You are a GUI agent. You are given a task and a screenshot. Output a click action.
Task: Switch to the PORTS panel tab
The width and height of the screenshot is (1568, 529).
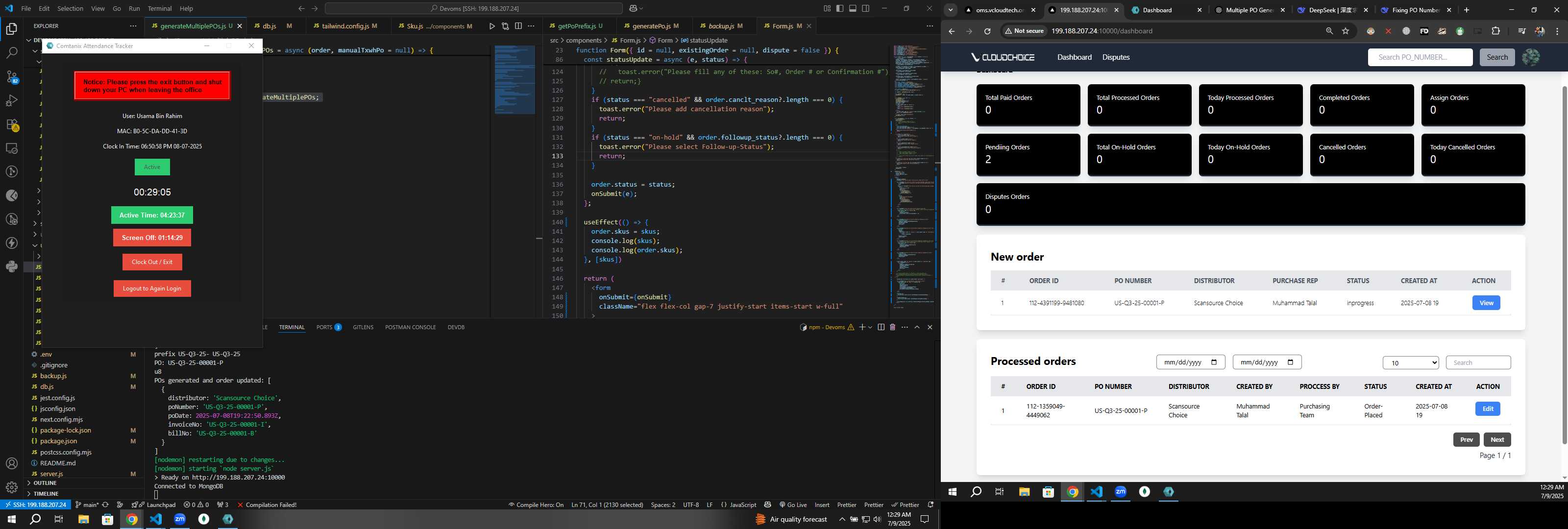[x=329, y=328]
